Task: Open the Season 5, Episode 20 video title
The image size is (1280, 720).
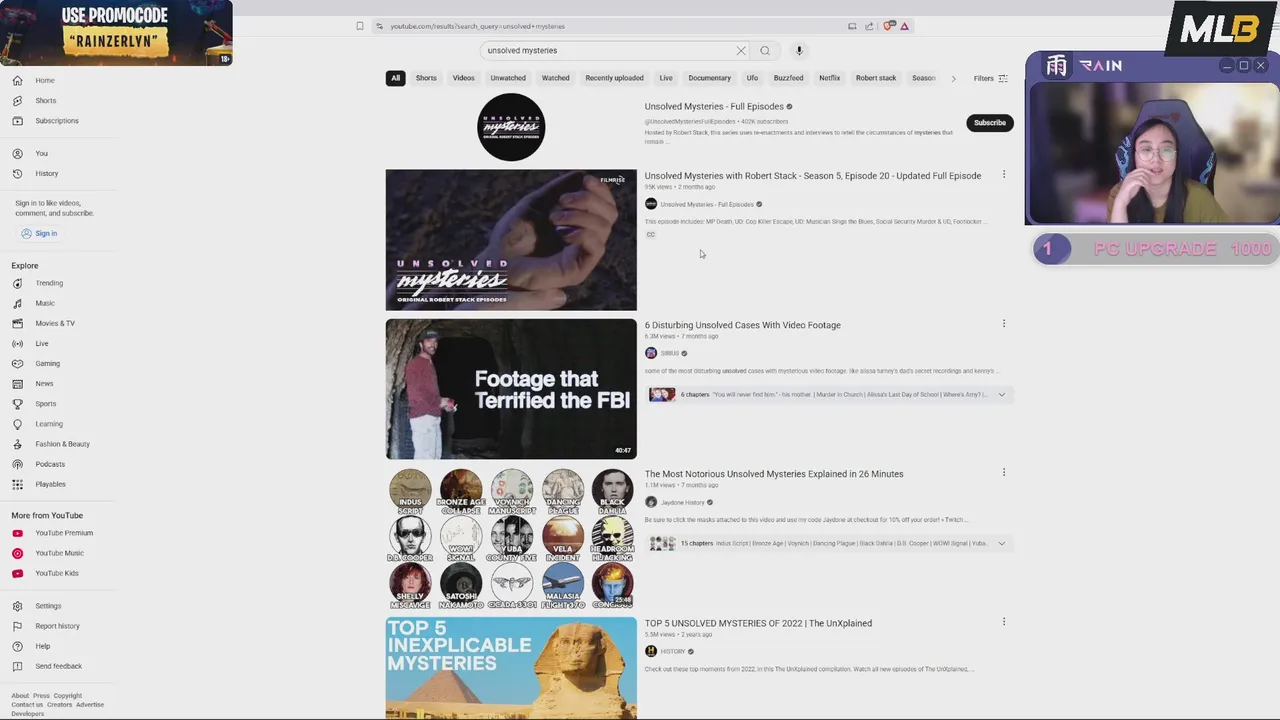Action: (x=813, y=176)
